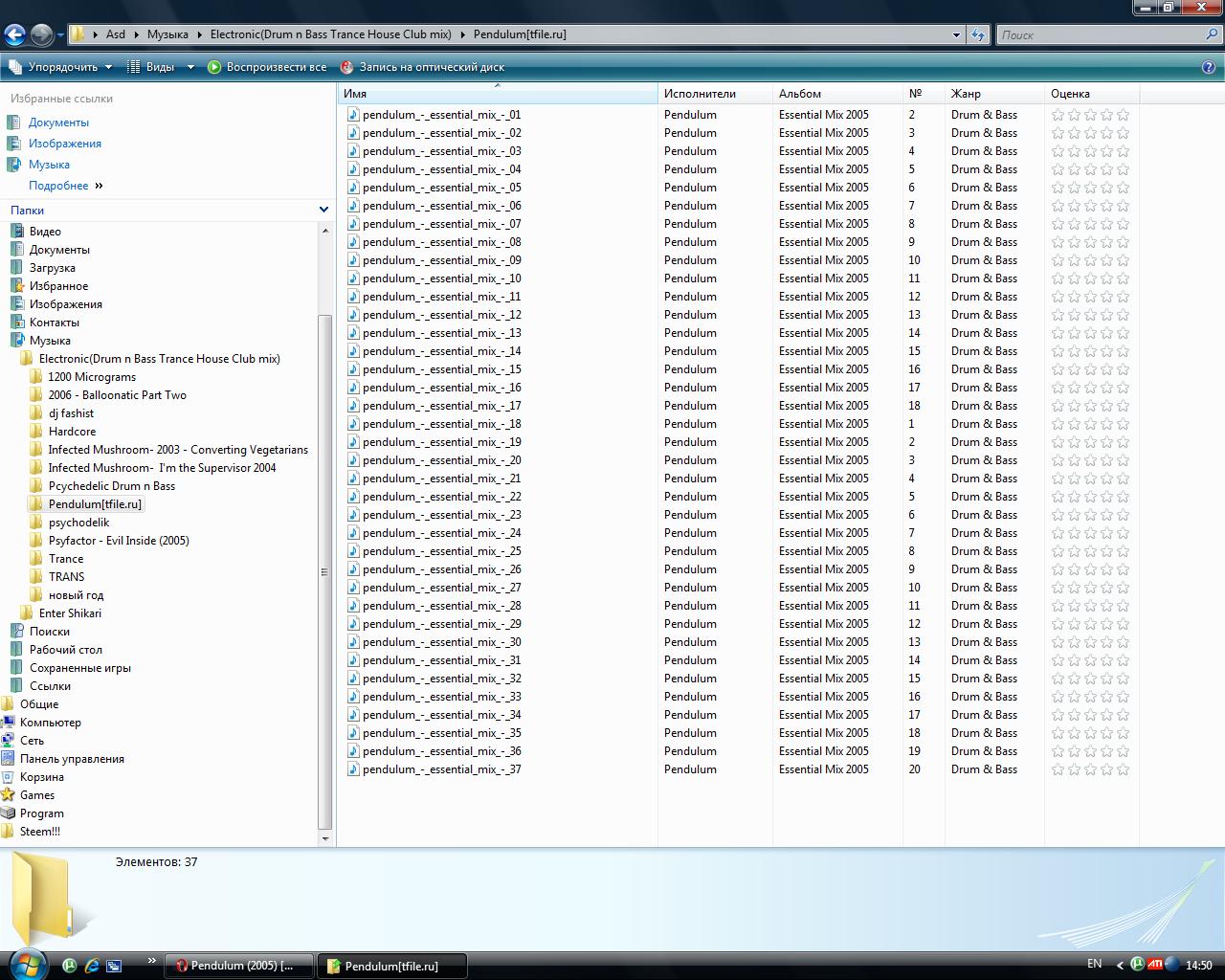Click the folder tree vertical scrollbar thumb
The image size is (1225, 980).
point(325,571)
